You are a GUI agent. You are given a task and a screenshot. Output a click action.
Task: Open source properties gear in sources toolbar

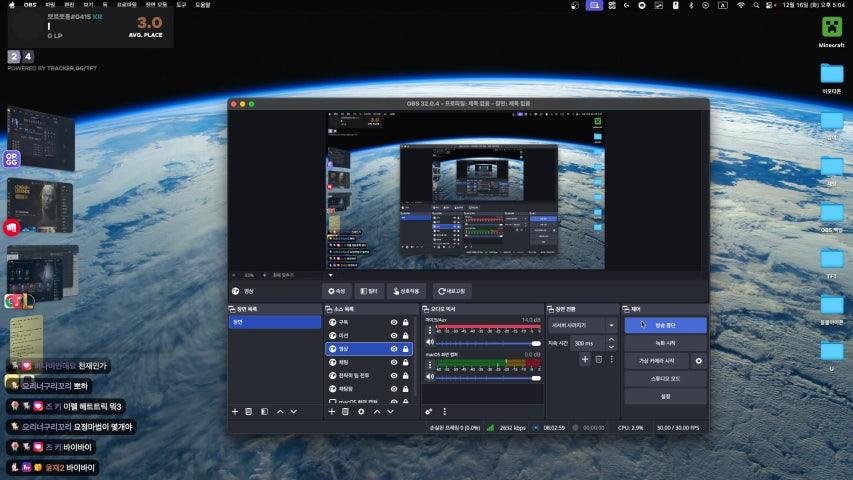[361, 411]
